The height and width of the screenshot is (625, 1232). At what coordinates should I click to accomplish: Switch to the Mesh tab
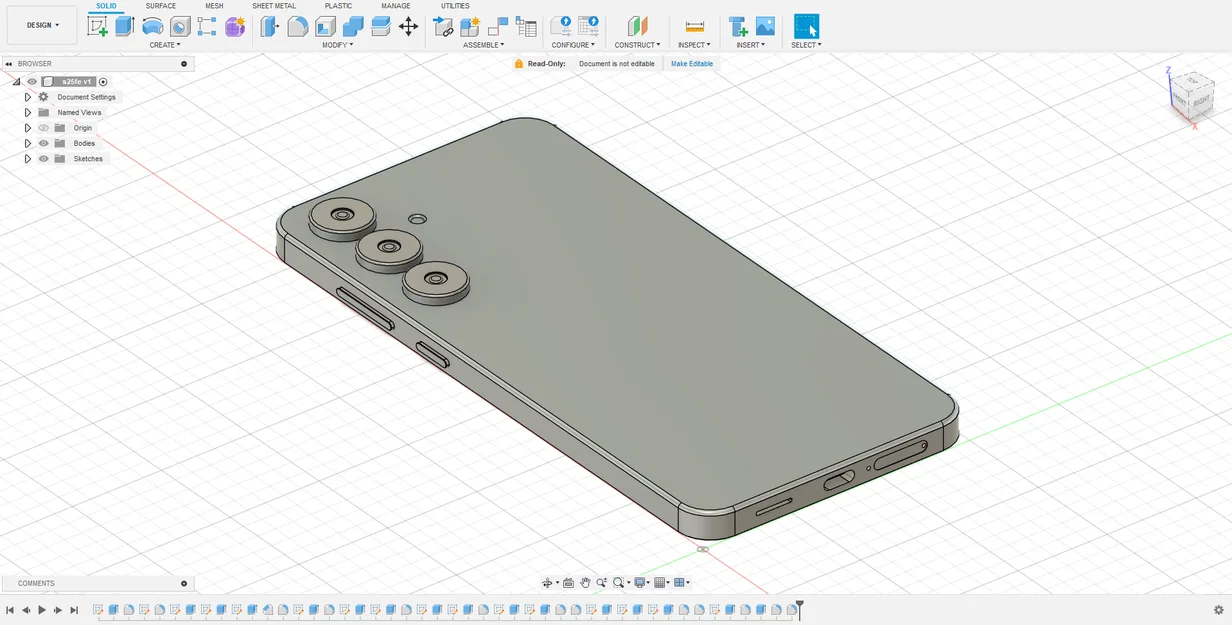click(214, 6)
